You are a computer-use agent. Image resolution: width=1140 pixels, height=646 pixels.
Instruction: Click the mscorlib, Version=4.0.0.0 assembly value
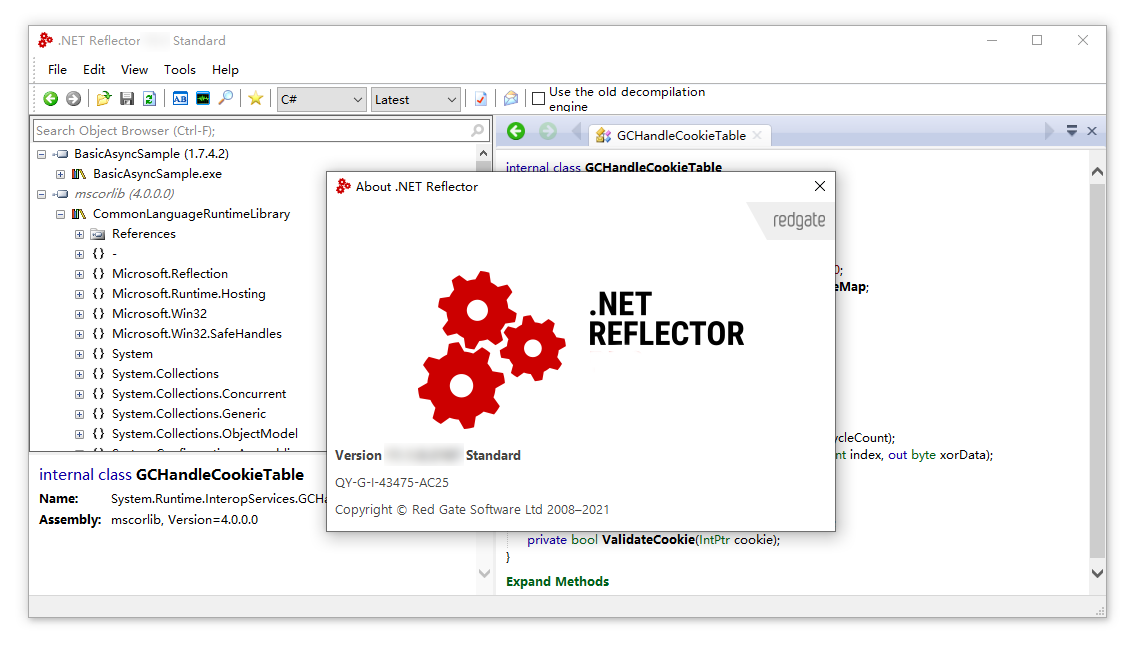click(184, 520)
